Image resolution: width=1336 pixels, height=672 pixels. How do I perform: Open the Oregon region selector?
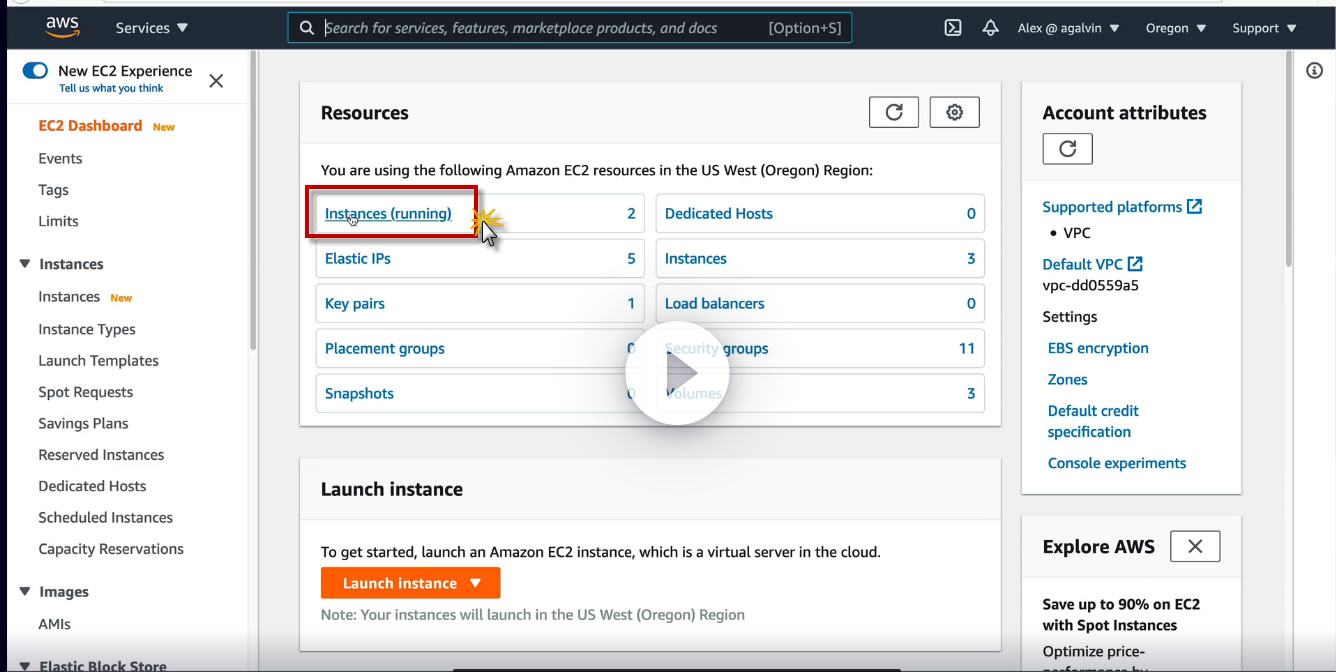[1176, 28]
